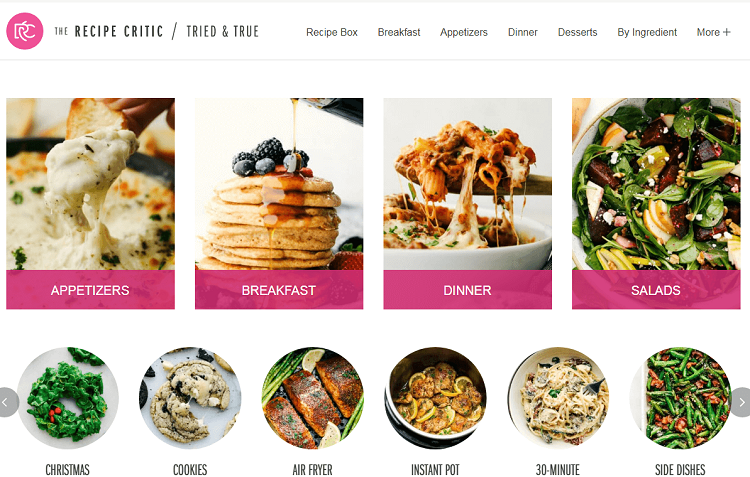Open the Cookies circle image
750x477 pixels.
point(190,398)
